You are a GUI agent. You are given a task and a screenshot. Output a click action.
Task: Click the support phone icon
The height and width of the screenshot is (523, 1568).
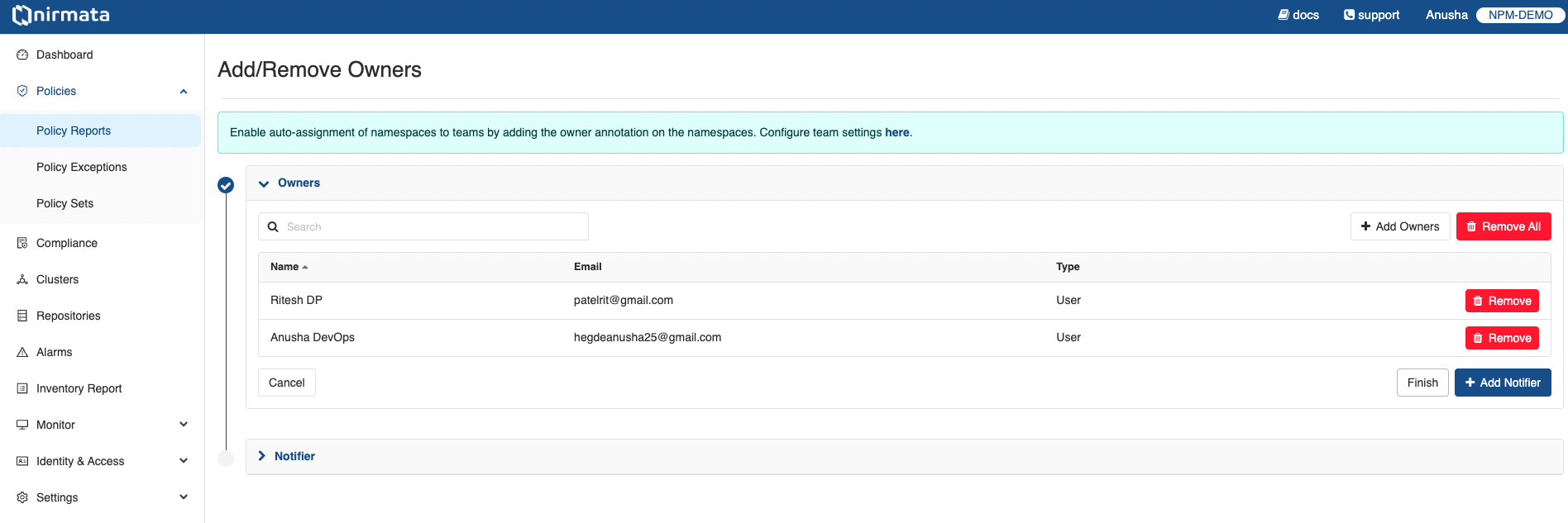pos(1349,15)
